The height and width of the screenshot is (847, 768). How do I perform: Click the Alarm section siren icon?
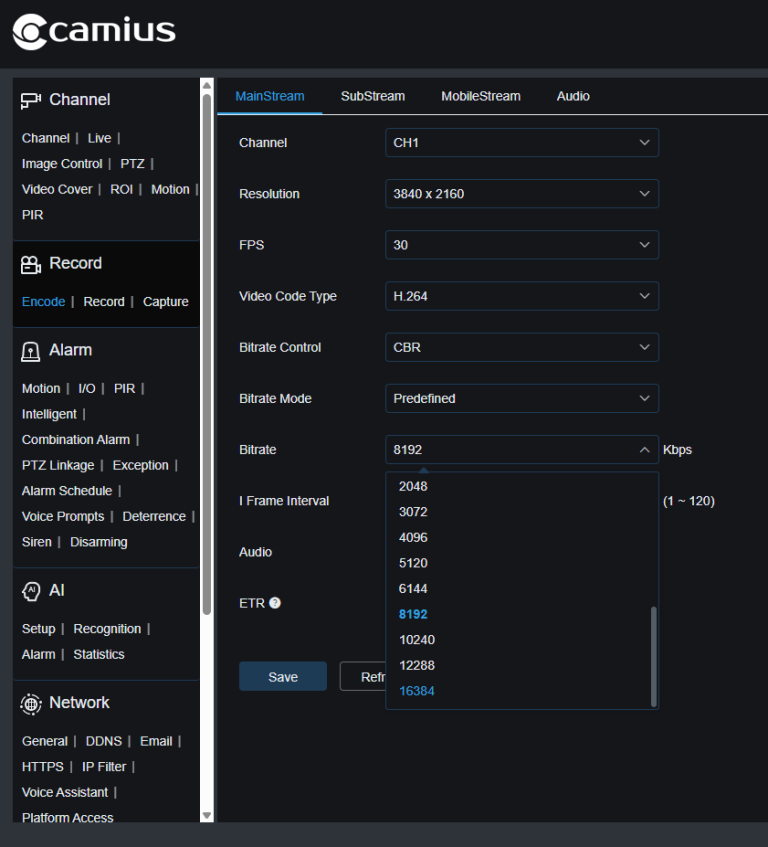click(31, 352)
